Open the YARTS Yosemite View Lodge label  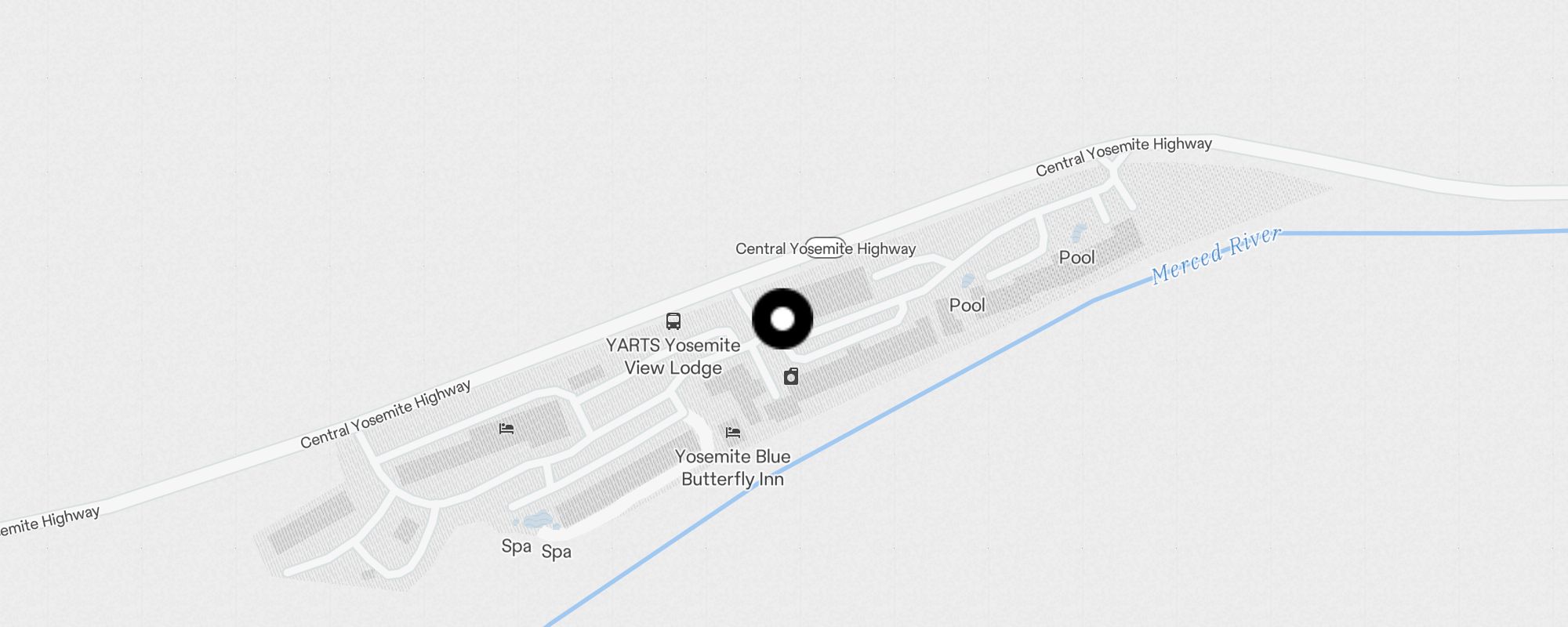[673, 357]
